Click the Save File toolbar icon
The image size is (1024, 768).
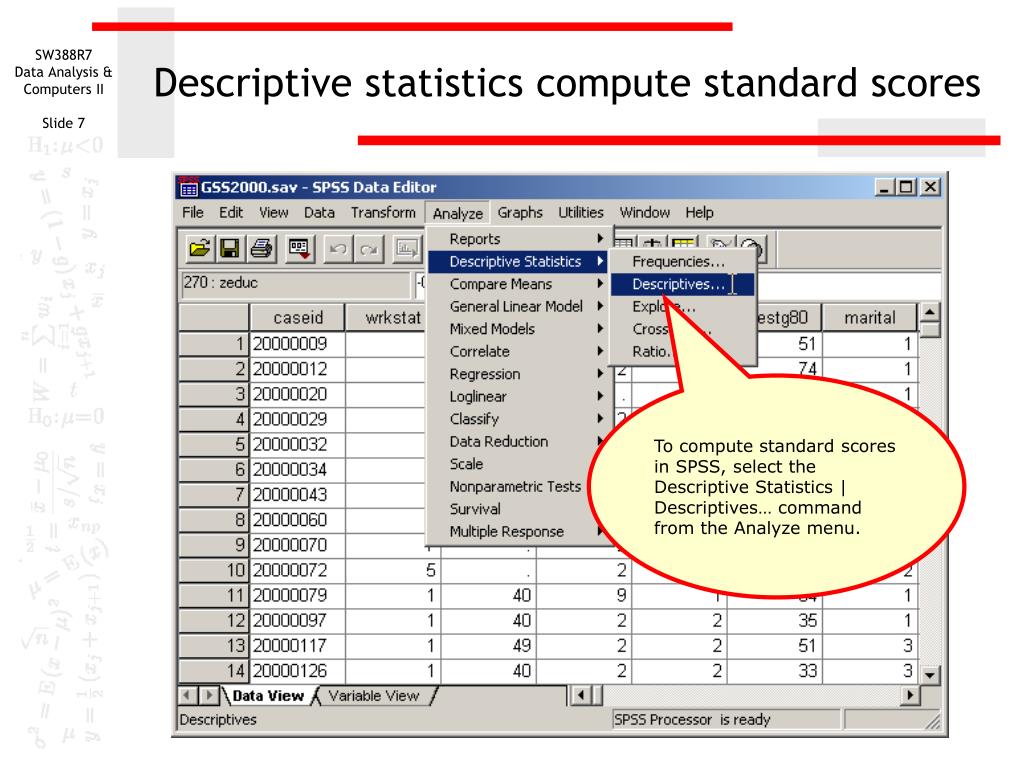tap(230, 249)
